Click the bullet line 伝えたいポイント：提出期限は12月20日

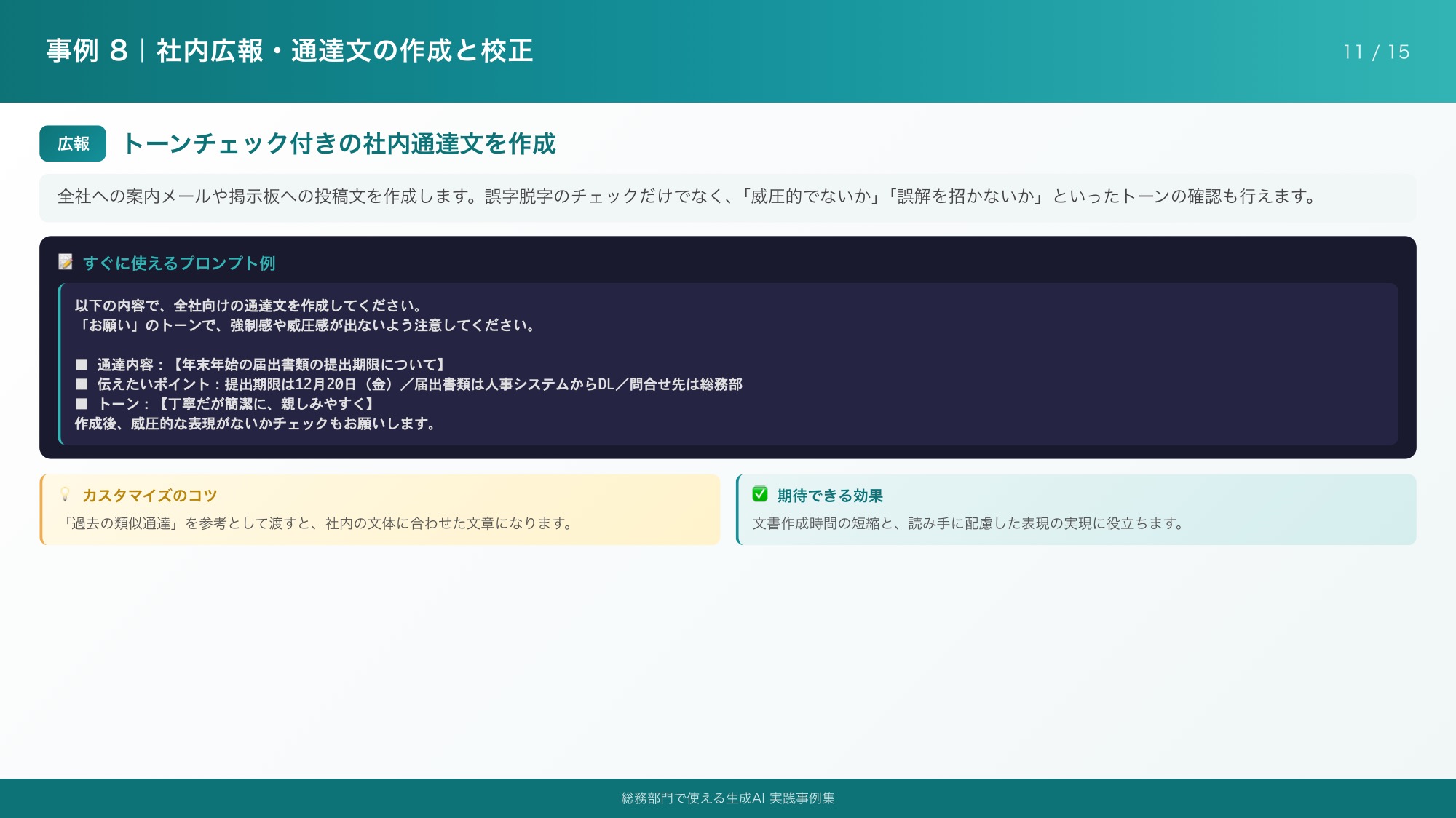(408, 384)
